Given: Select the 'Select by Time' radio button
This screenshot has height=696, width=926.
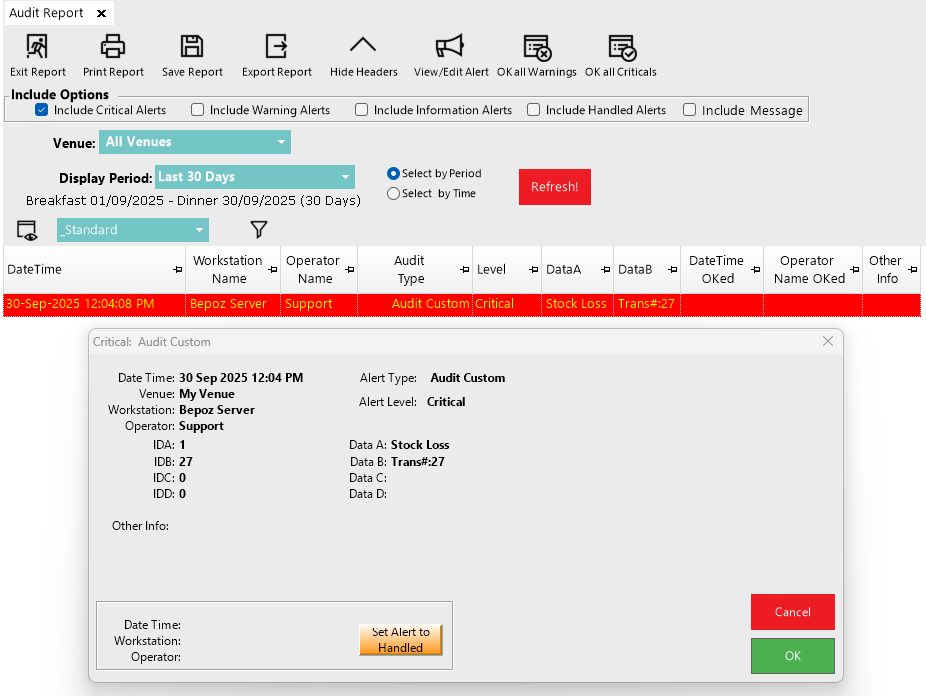Looking at the screenshot, I should point(393,194).
